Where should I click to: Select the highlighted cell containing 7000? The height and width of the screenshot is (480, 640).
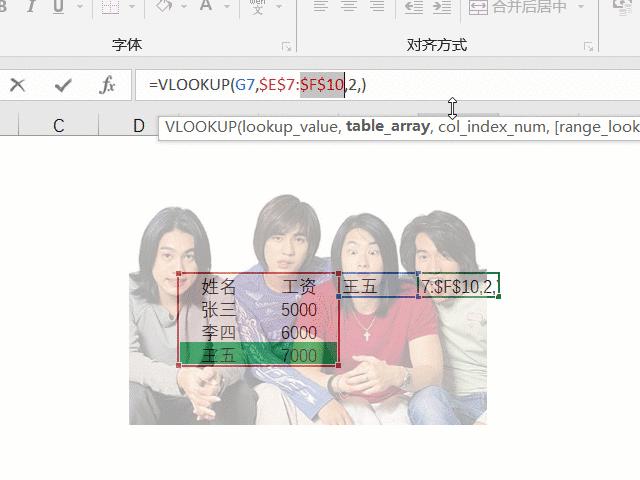[299, 355]
